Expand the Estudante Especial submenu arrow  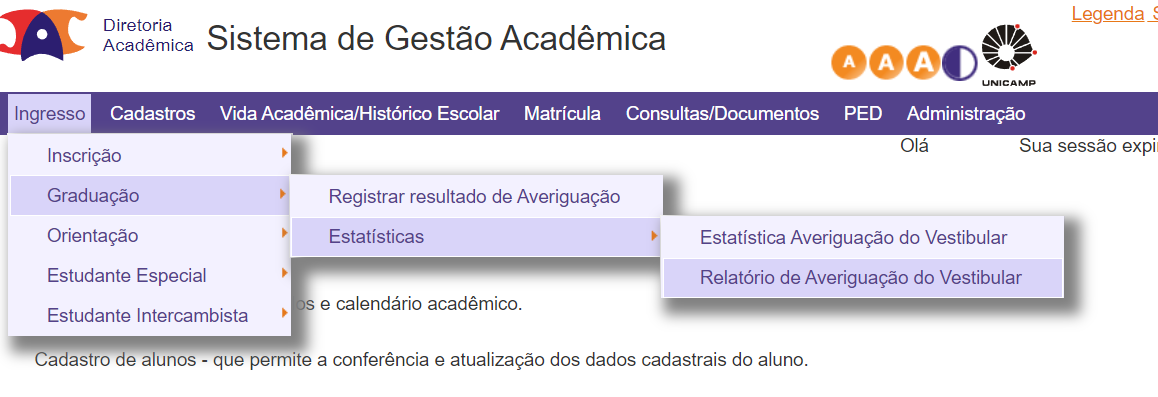pyautogui.click(x=284, y=274)
